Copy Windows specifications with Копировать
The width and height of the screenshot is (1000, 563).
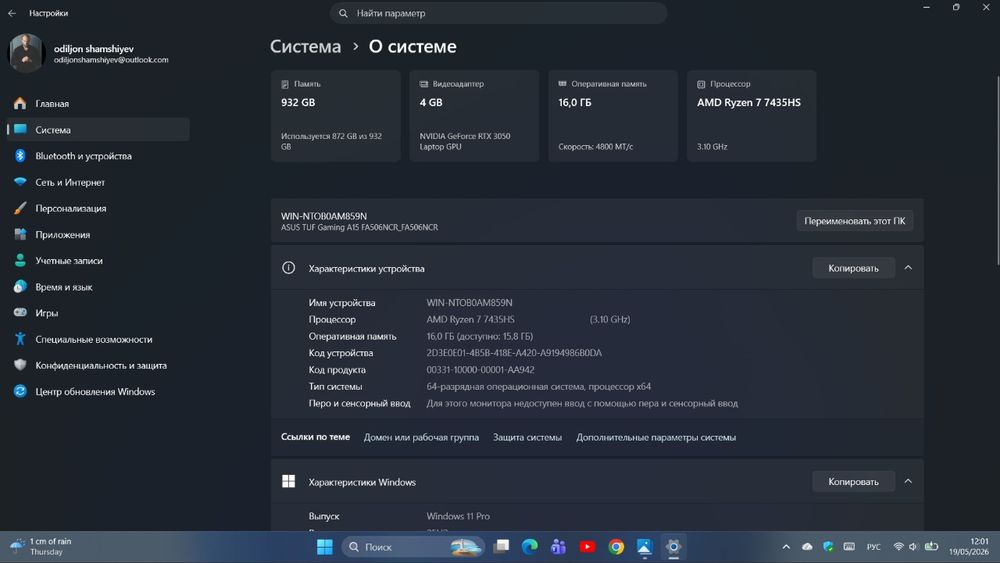tap(853, 481)
